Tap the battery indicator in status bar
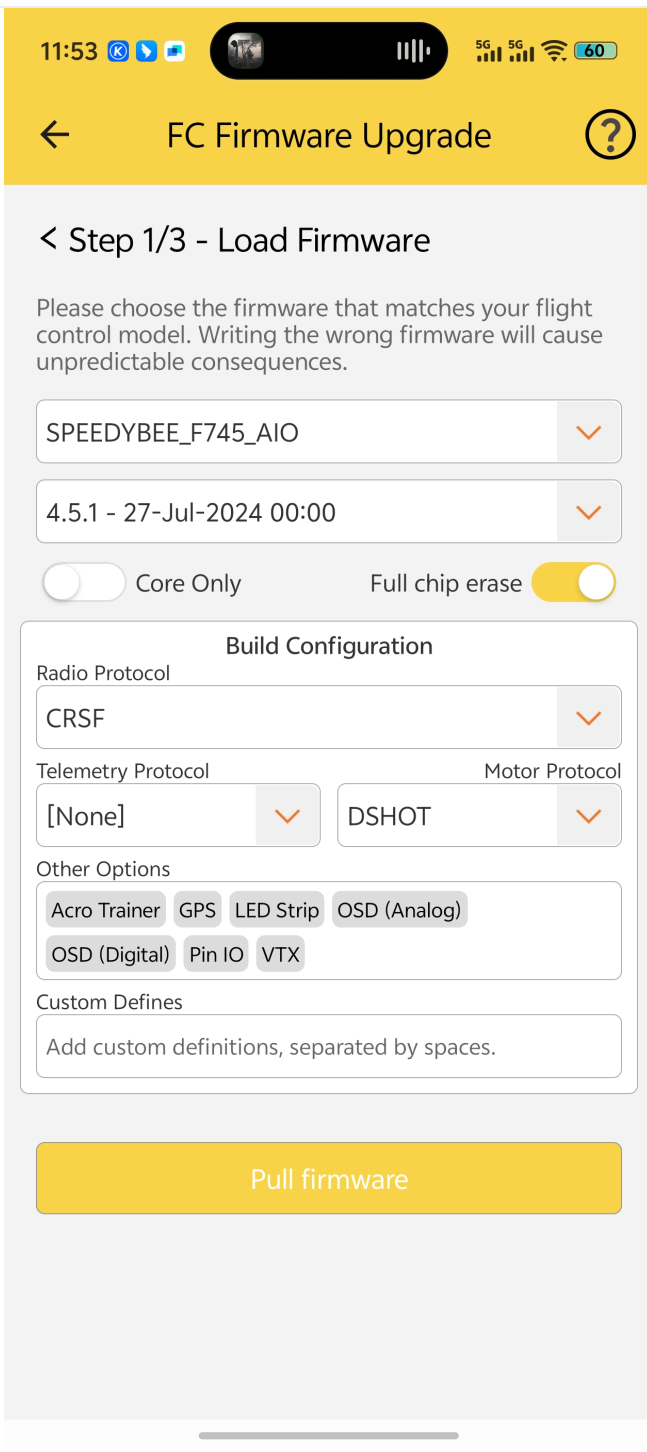Viewport: 647px width, 1452px height. [x=595, y=50]
